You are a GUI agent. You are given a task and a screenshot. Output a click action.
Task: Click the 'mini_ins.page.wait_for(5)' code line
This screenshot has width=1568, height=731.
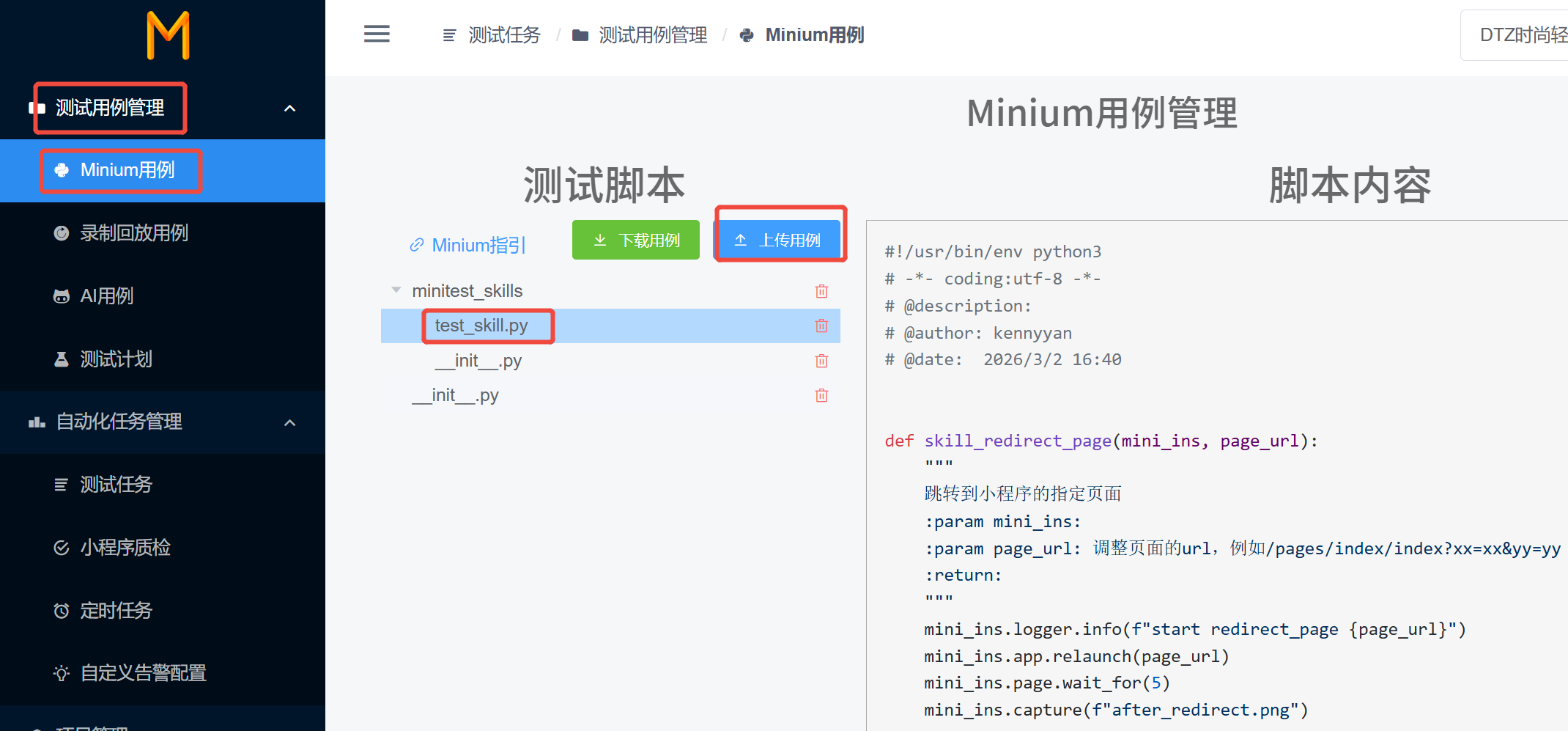[x=1047, y=683]
